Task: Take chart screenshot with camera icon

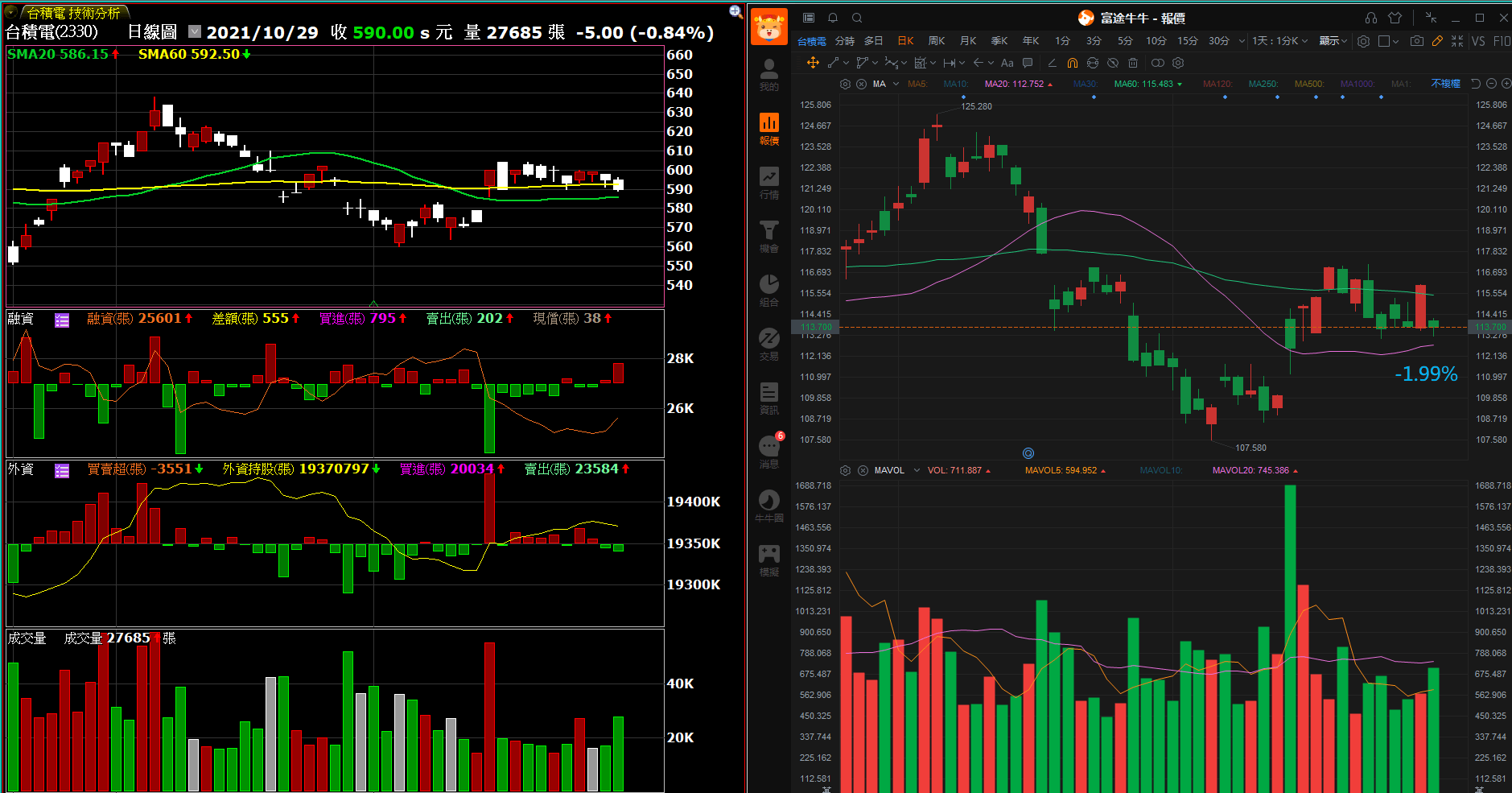Action: (1417, 41)
